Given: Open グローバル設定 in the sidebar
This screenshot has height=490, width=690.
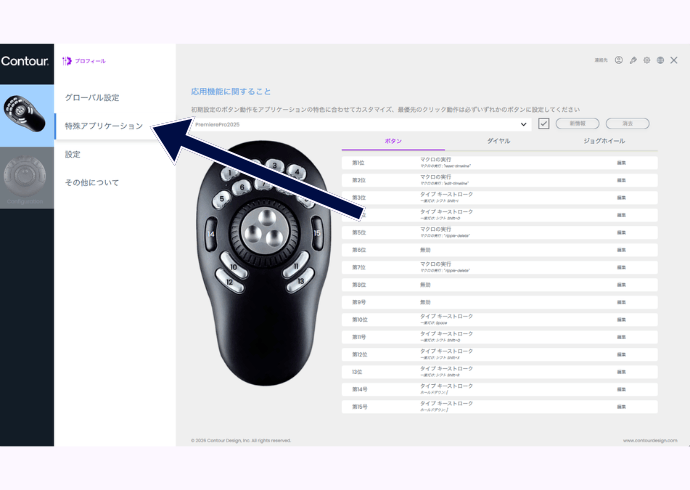Looking at the screenshot, I should (x=92, y=98).
